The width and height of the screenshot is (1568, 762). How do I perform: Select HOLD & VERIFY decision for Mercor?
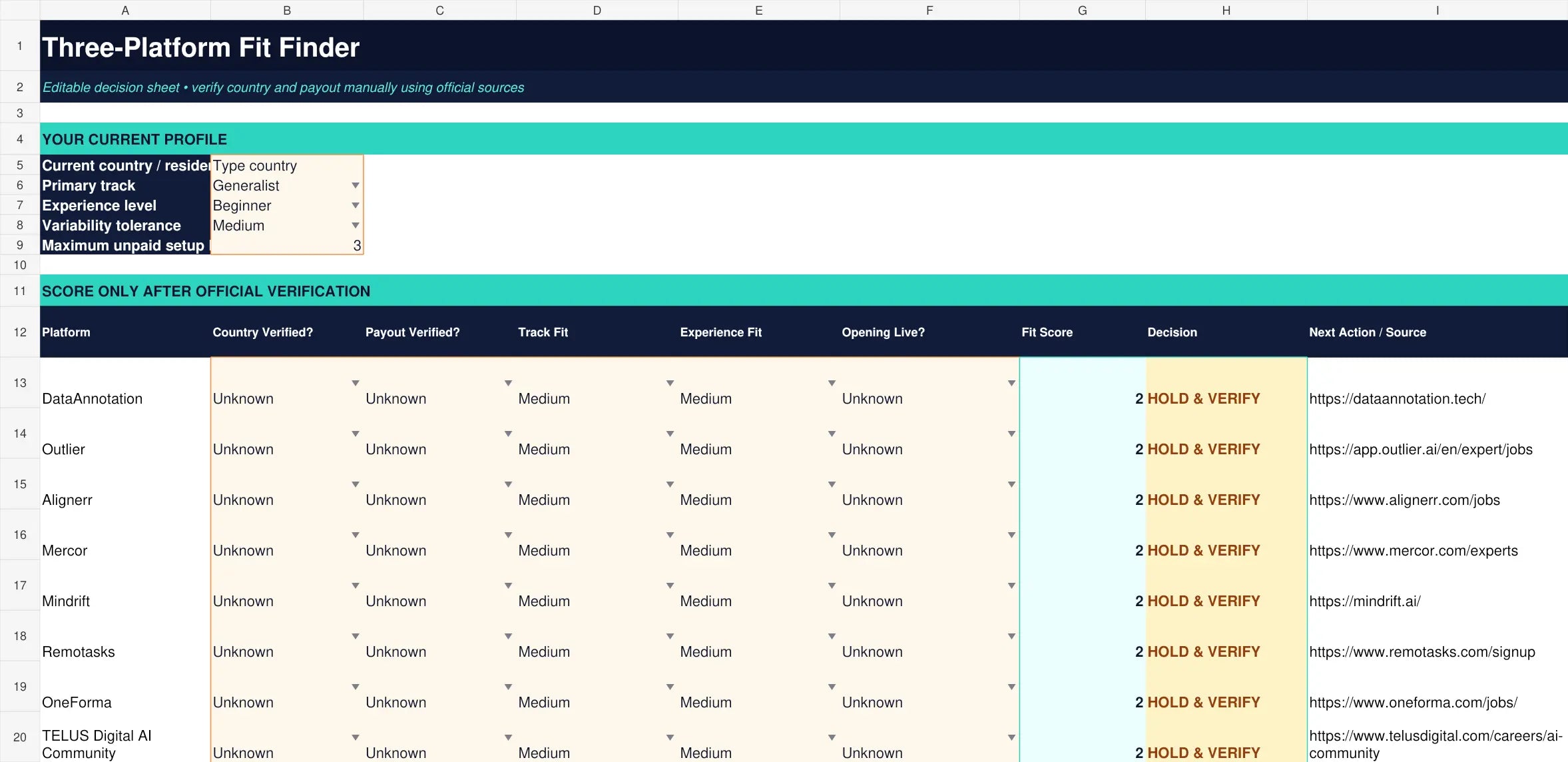tap(1226, 535)
